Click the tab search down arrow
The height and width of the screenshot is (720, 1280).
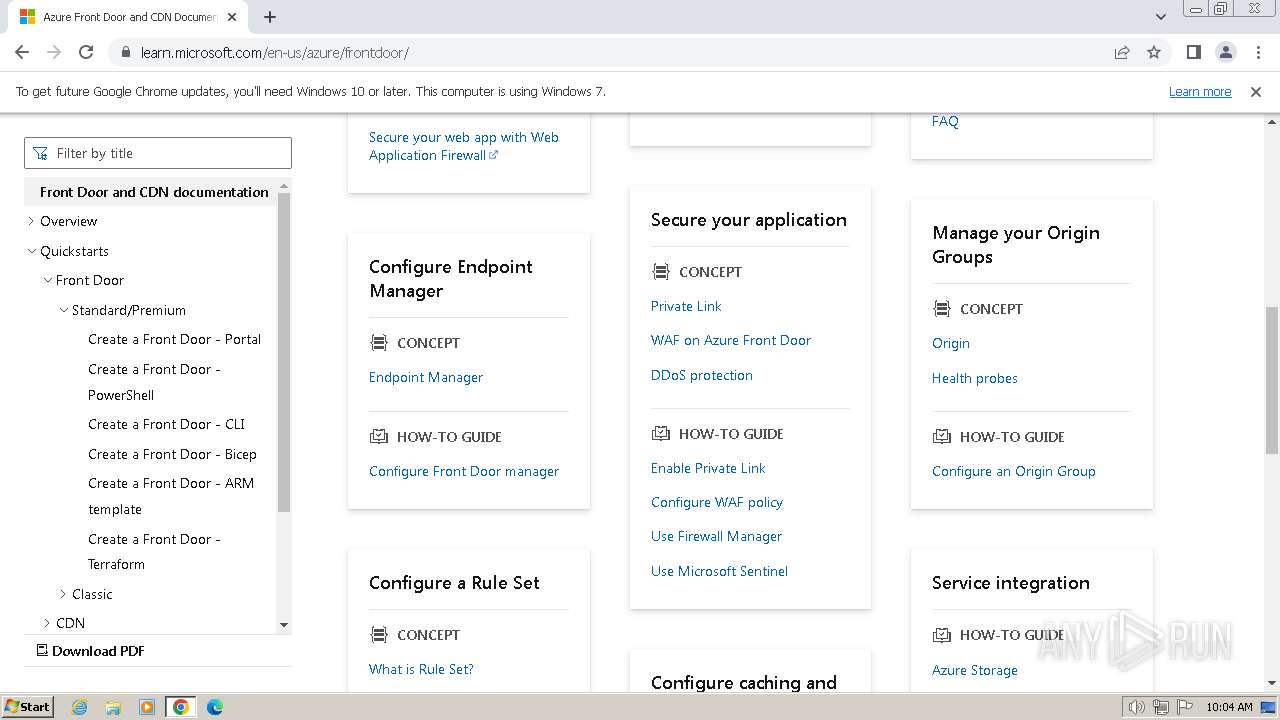(x=1161, y=17)
